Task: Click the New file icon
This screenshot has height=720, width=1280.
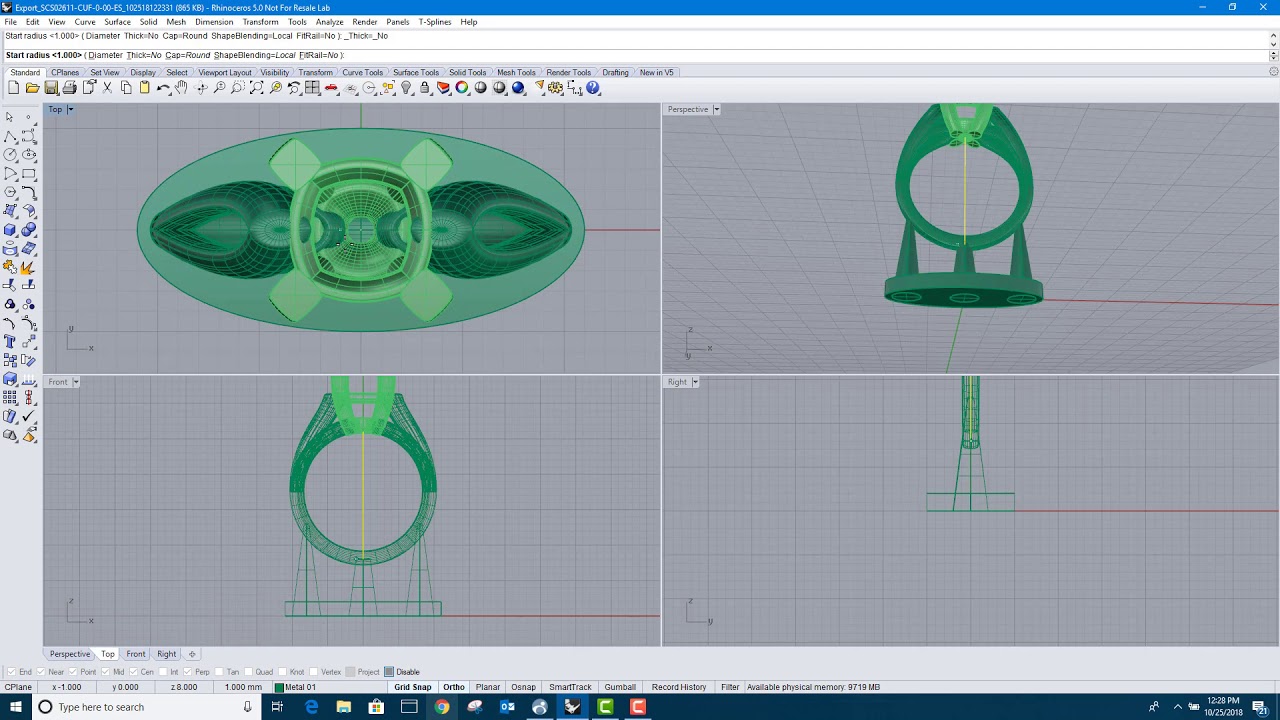Action: click(14, 88)
